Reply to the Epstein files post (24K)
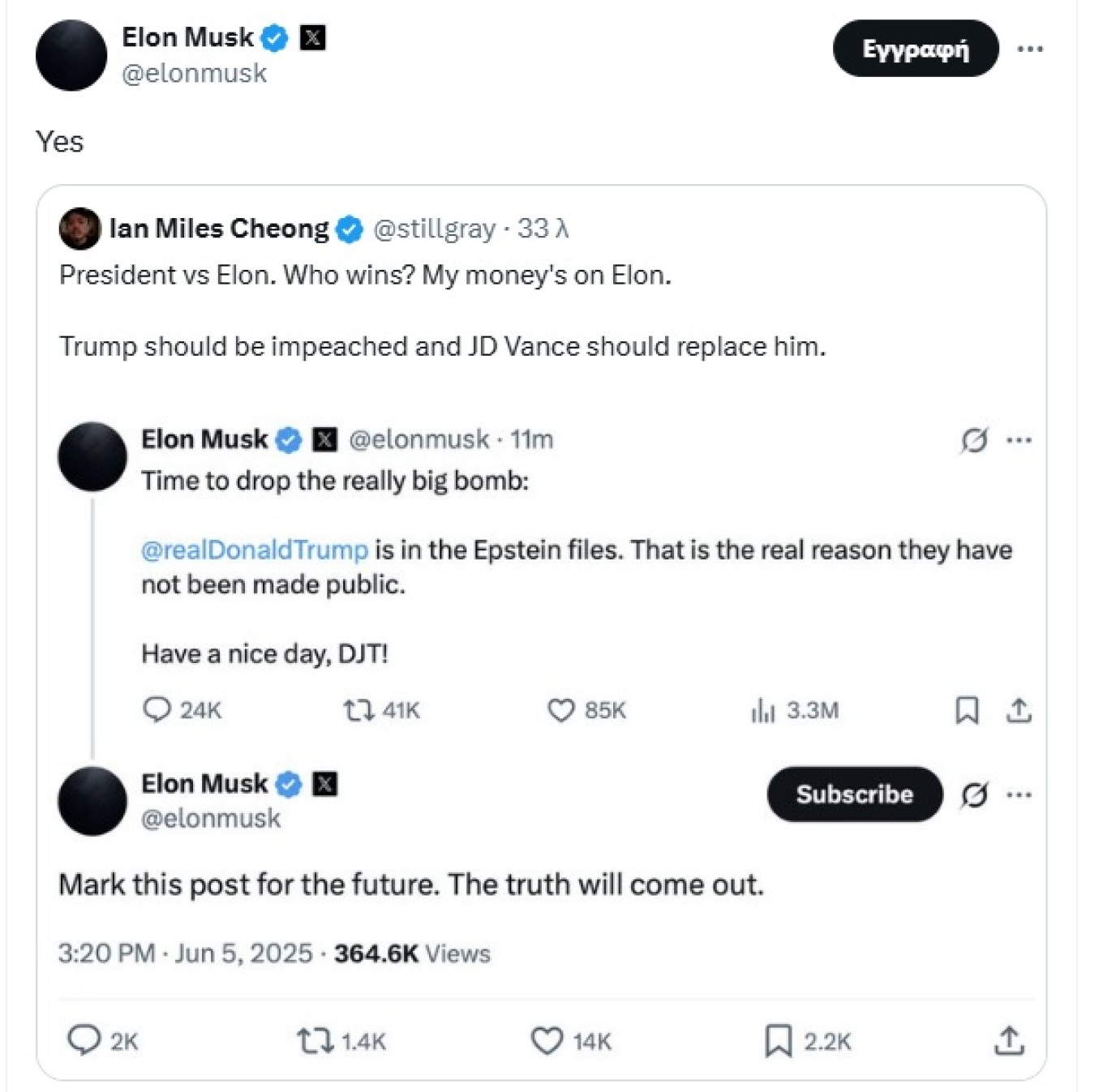Image resolution: width=1103 pixels, height=1092 pixels. click(156, 710)
